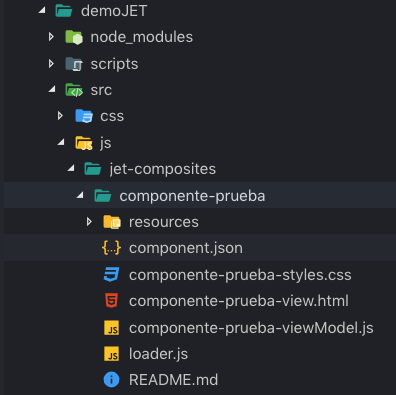Click the yellow js folder icon

tap(84, 143)
